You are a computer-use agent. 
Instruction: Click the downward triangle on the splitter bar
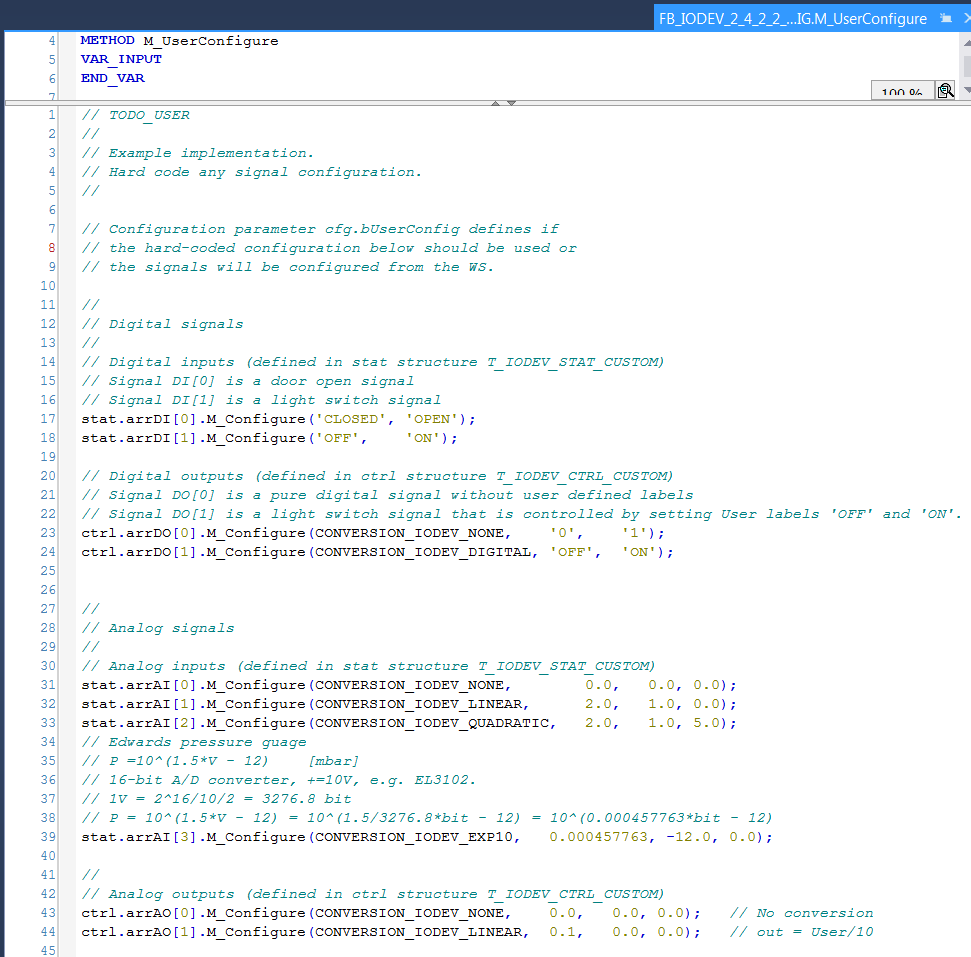click(511, 102)
